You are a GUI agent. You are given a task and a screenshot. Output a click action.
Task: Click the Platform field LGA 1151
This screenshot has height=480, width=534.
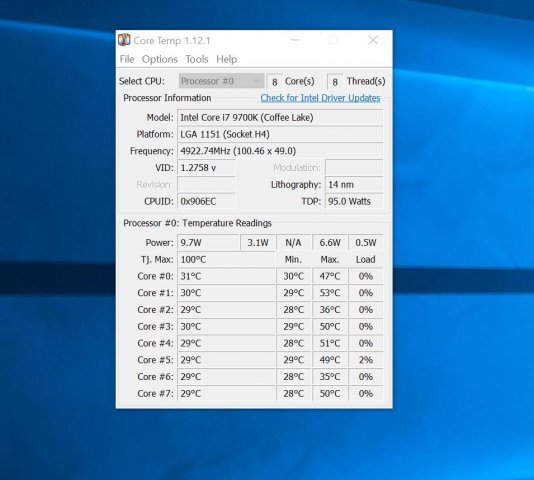click(280, 134)
